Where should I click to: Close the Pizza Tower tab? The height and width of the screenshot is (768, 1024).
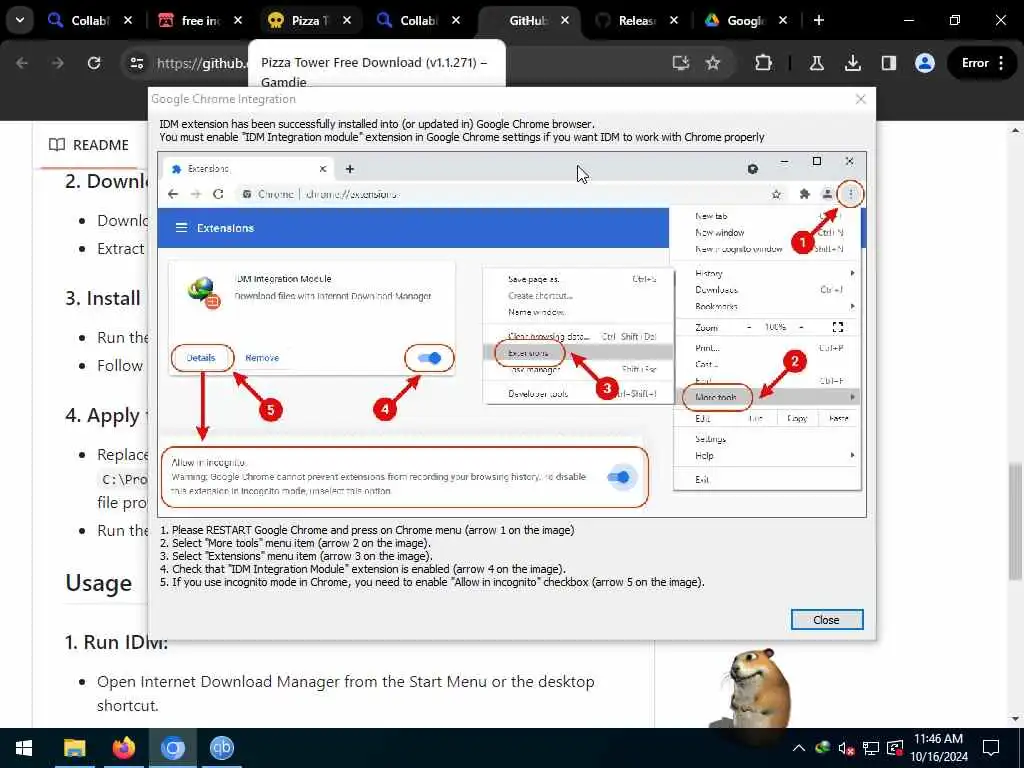tap(347, 21)
